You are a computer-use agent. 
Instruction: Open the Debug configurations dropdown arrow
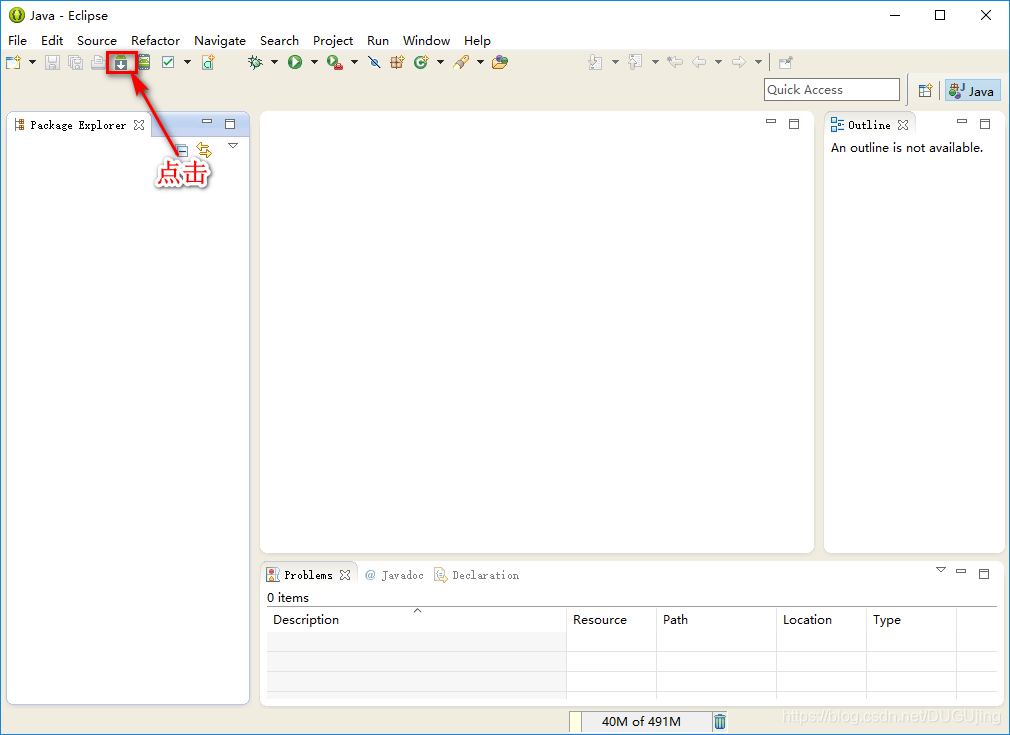pos(274,62)
